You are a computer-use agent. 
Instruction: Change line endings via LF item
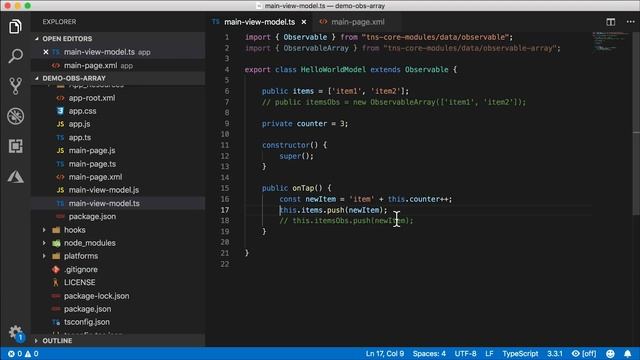489,354
